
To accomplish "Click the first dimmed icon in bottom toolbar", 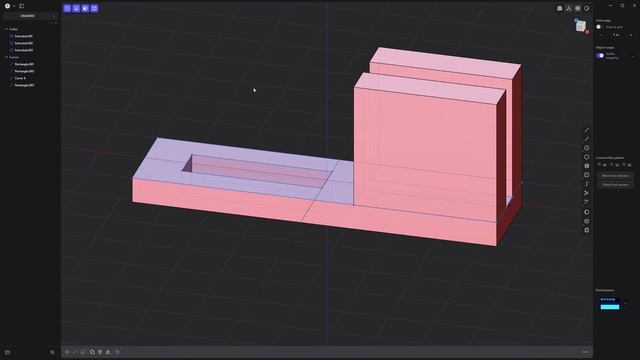I will pyautogui.click(x=67, y=352).
